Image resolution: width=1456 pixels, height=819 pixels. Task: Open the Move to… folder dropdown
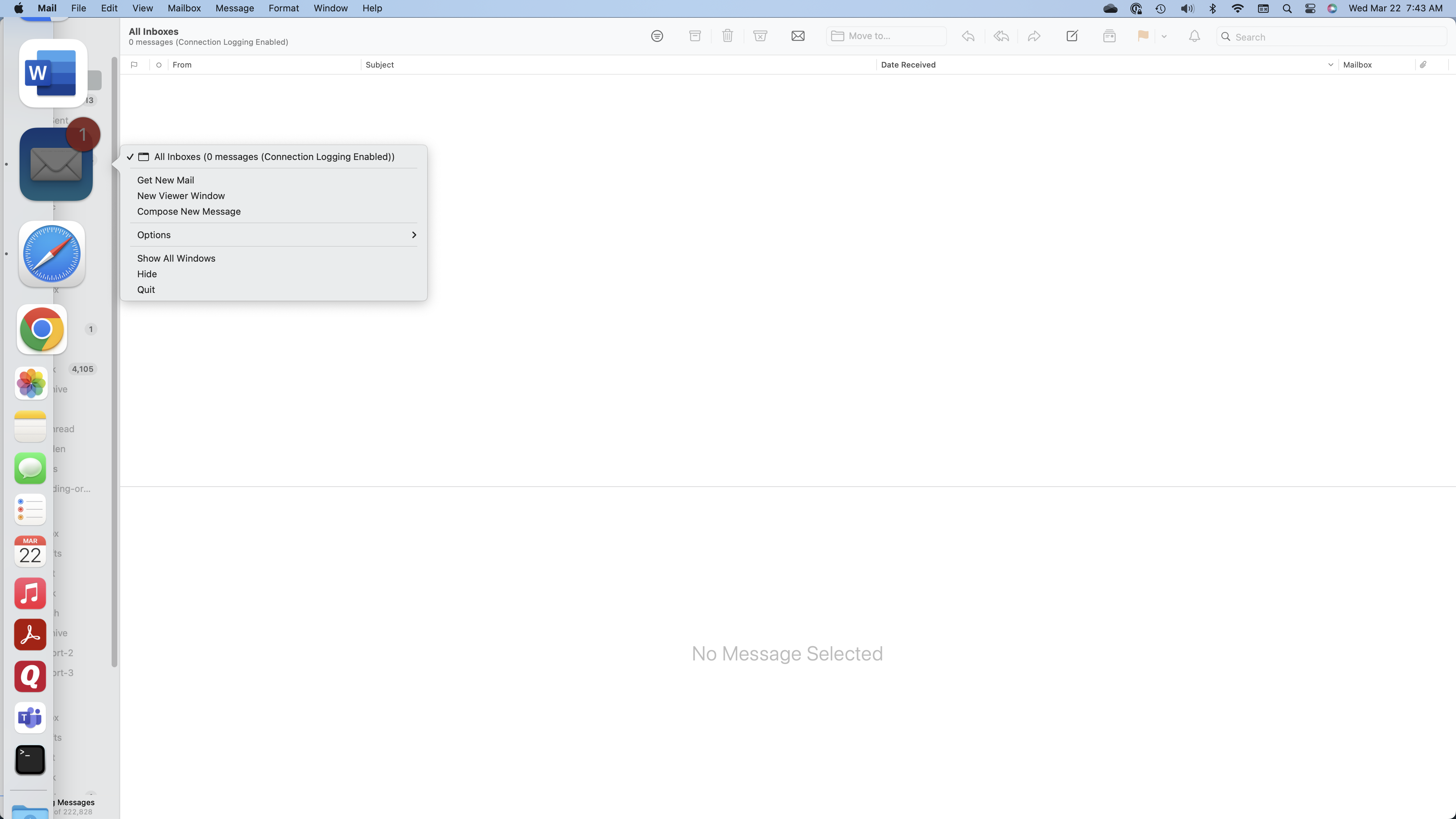[x=886, y=36]
